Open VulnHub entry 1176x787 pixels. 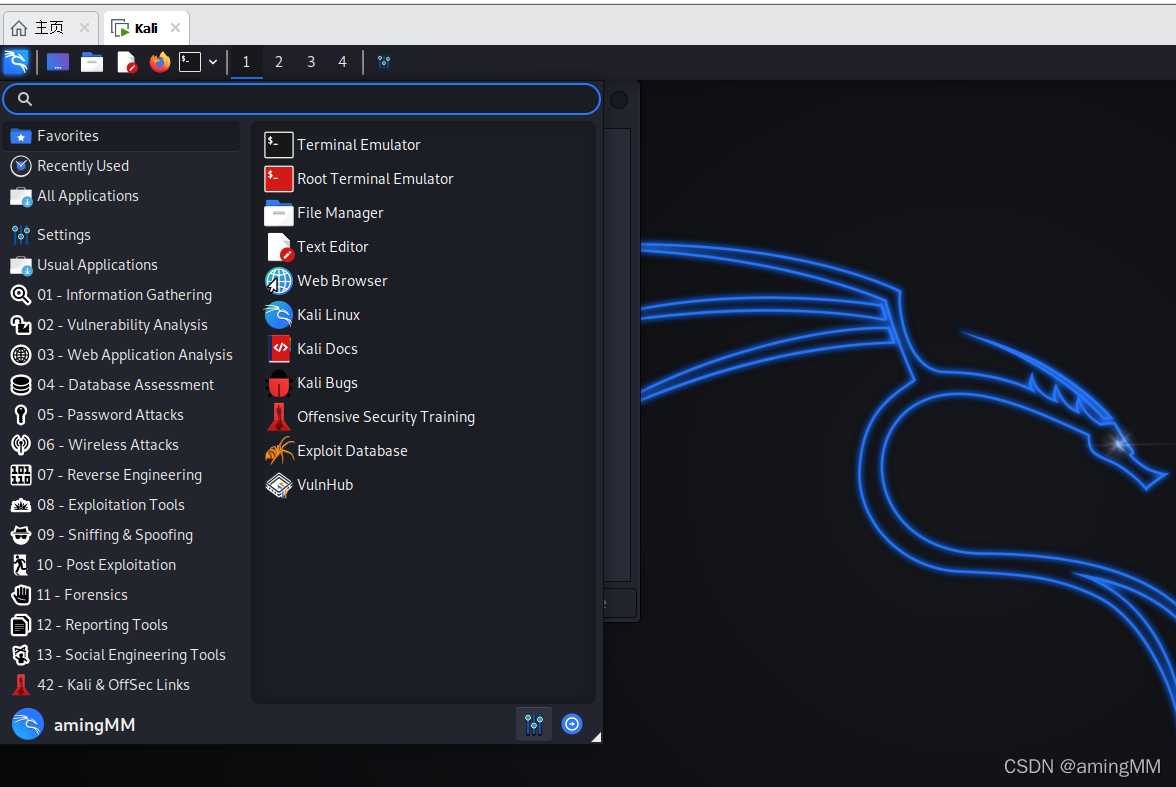[424, 485]
